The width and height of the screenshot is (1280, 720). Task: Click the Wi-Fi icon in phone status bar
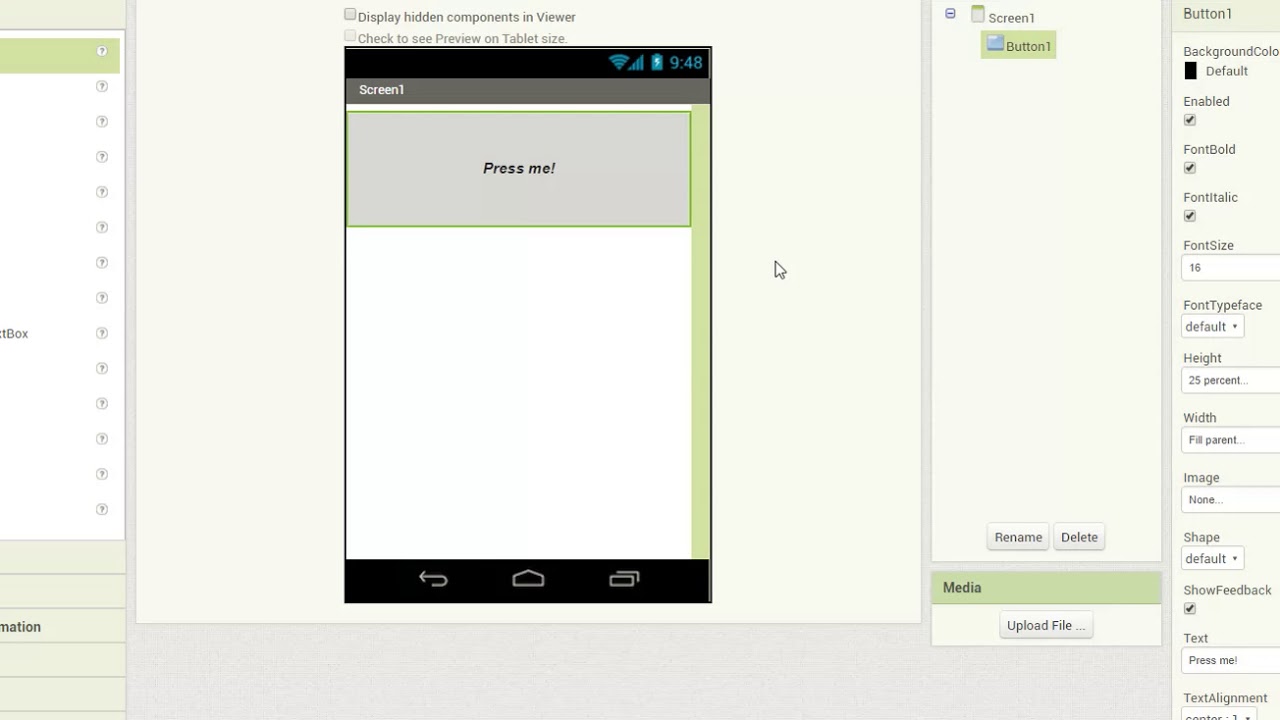click(618, 62)
